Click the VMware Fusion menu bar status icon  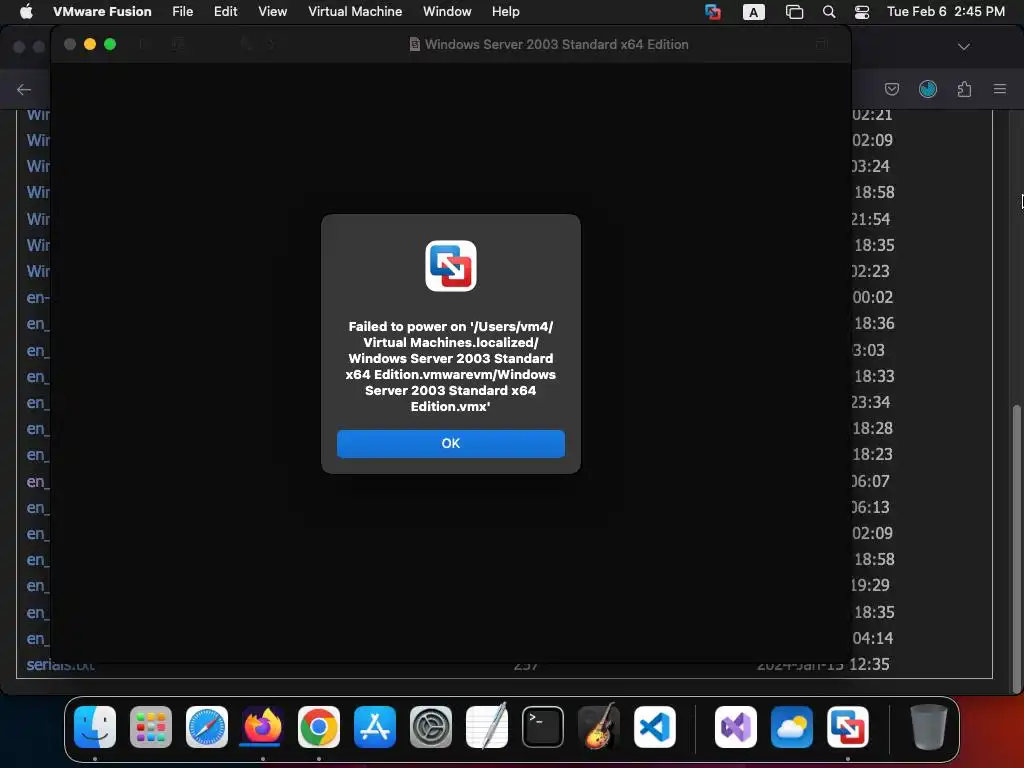(713, 12)
